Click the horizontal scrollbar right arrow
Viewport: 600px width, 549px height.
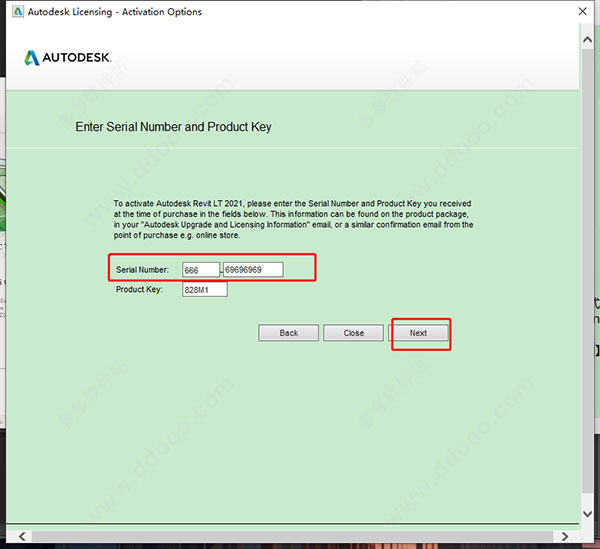tap(564, 536)
